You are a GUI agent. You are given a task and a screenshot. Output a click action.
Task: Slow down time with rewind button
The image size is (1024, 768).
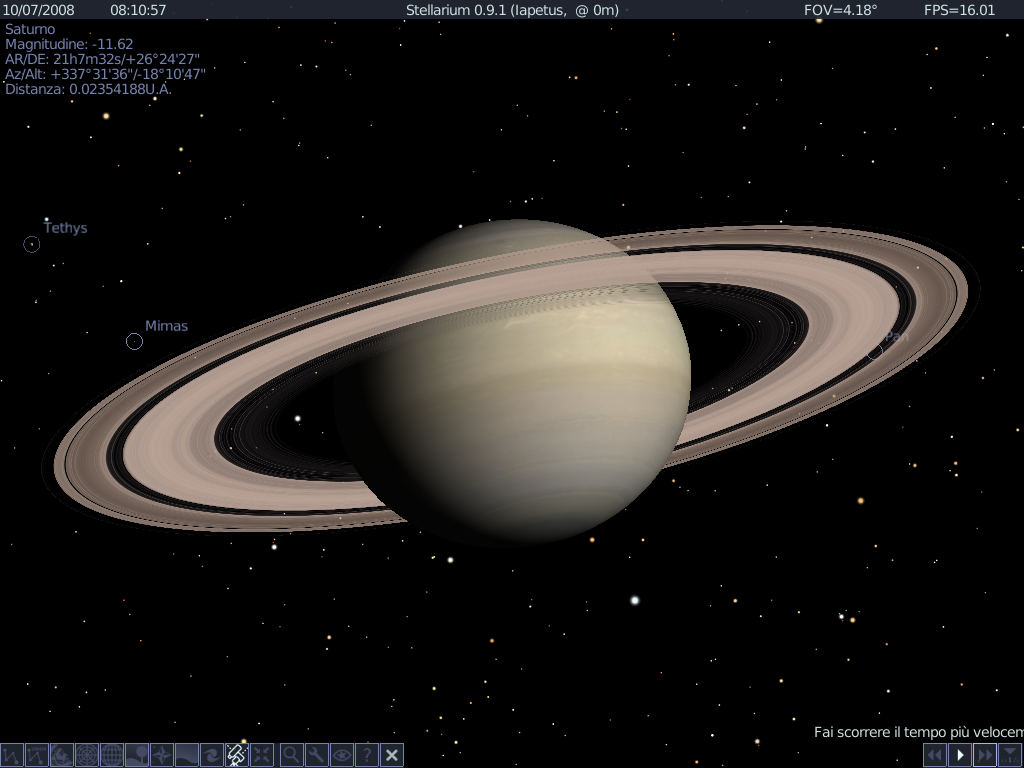tap(934, 755)
